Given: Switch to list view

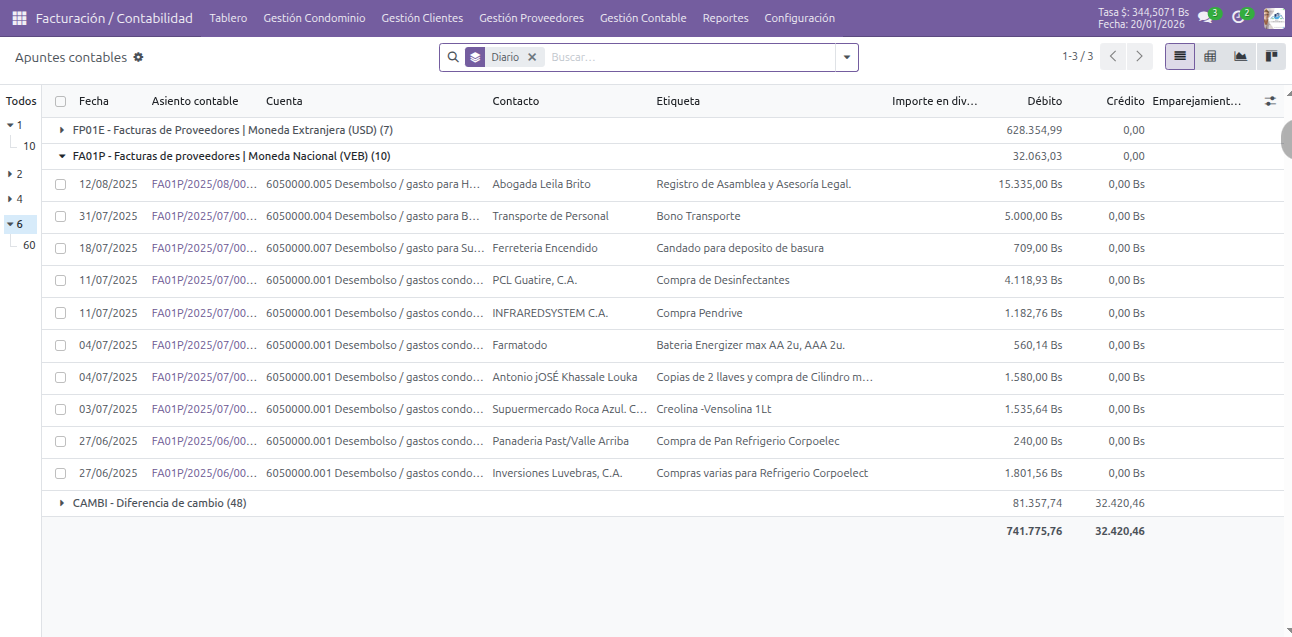Looking at the screenshot, I should [1180, 57].
